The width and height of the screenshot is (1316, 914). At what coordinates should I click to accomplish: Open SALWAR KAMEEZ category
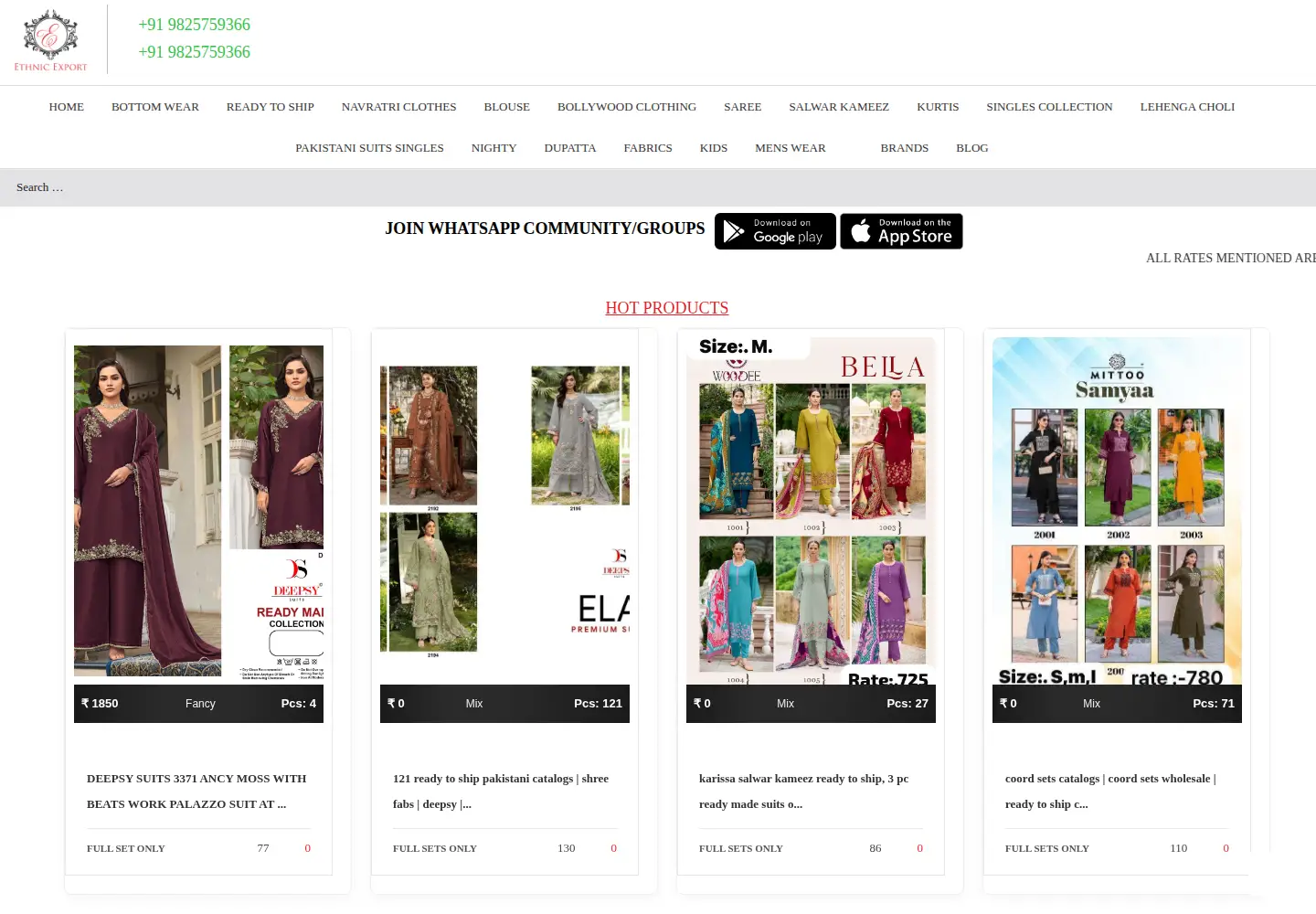click(x=839, y=107)
